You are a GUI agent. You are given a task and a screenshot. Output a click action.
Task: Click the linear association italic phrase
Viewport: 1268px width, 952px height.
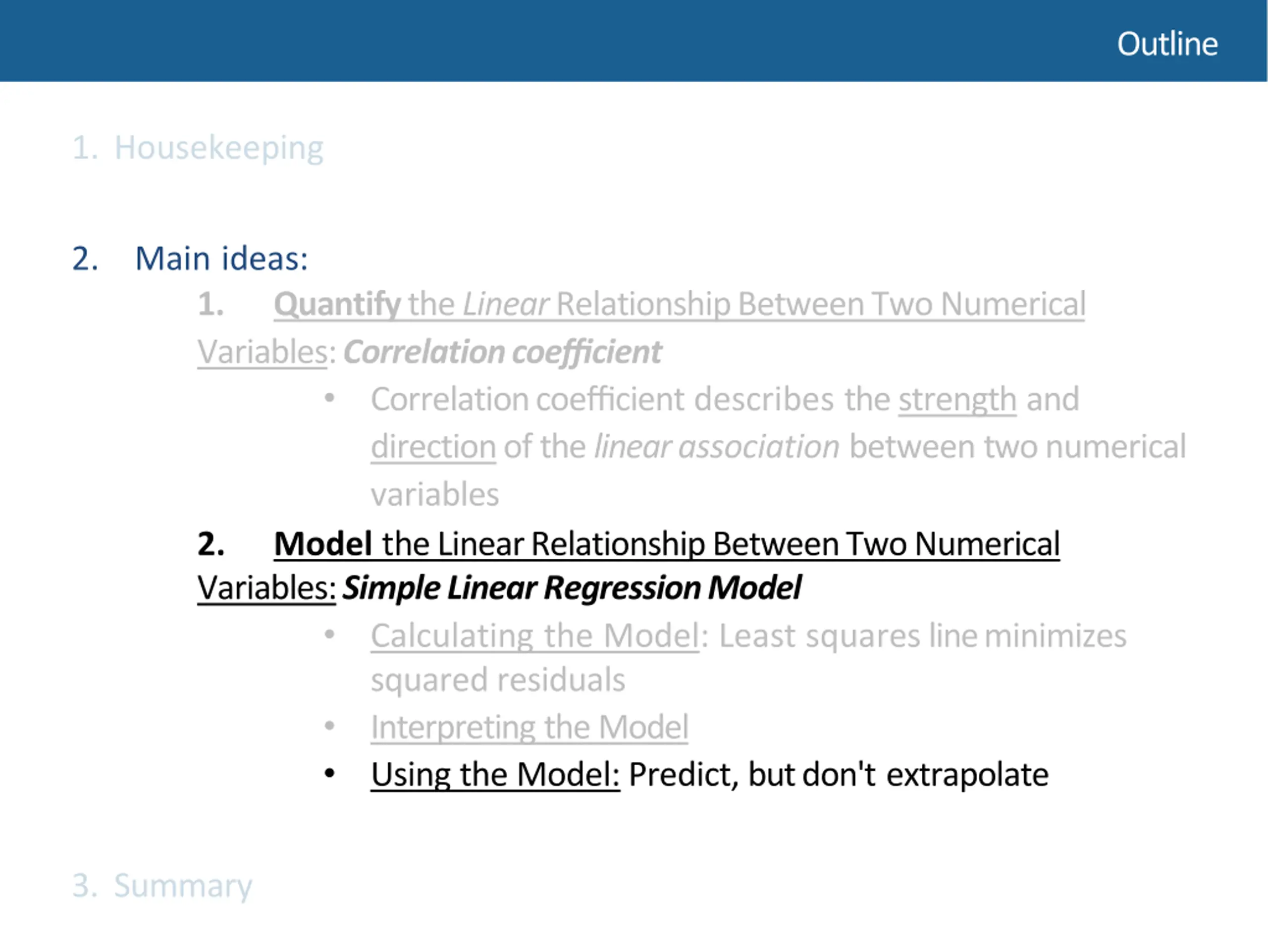pyautogui.click(x=717, y=446)
